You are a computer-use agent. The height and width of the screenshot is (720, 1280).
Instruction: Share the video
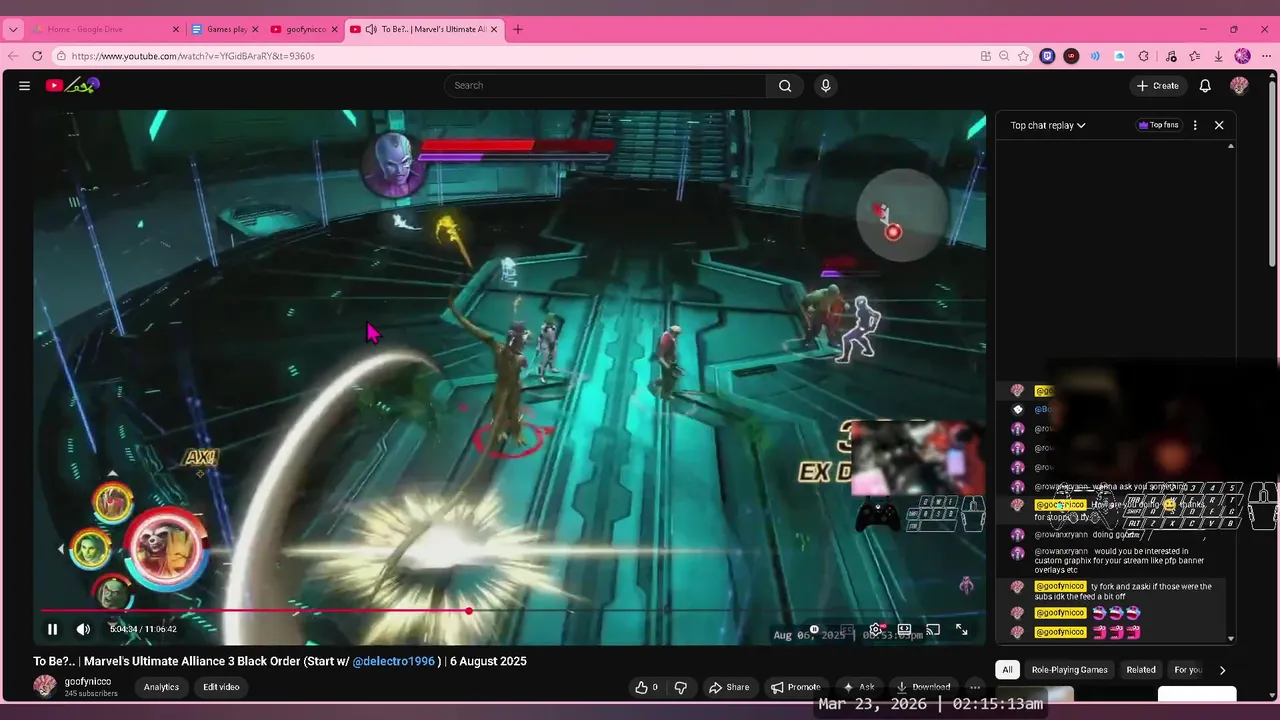(x=728, y=687)
